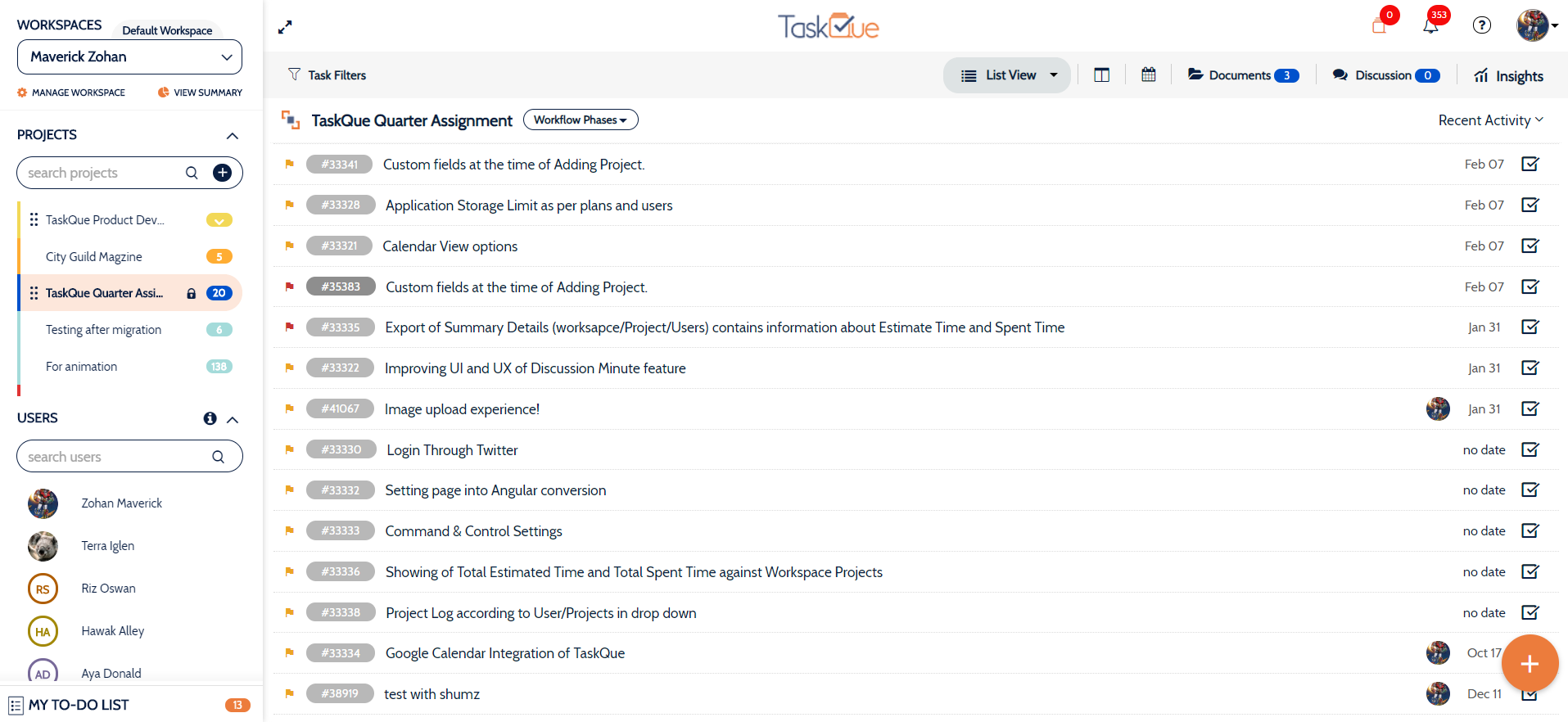Click the Manage Workspace link

click(72, 93)
